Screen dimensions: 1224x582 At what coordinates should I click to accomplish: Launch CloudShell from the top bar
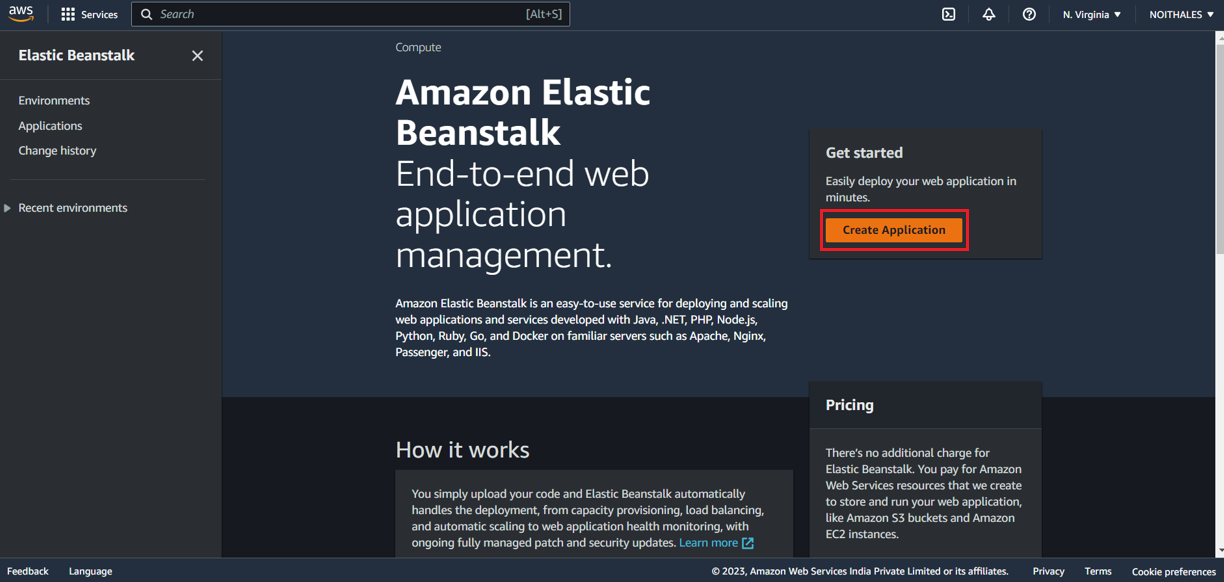[948, 14]
